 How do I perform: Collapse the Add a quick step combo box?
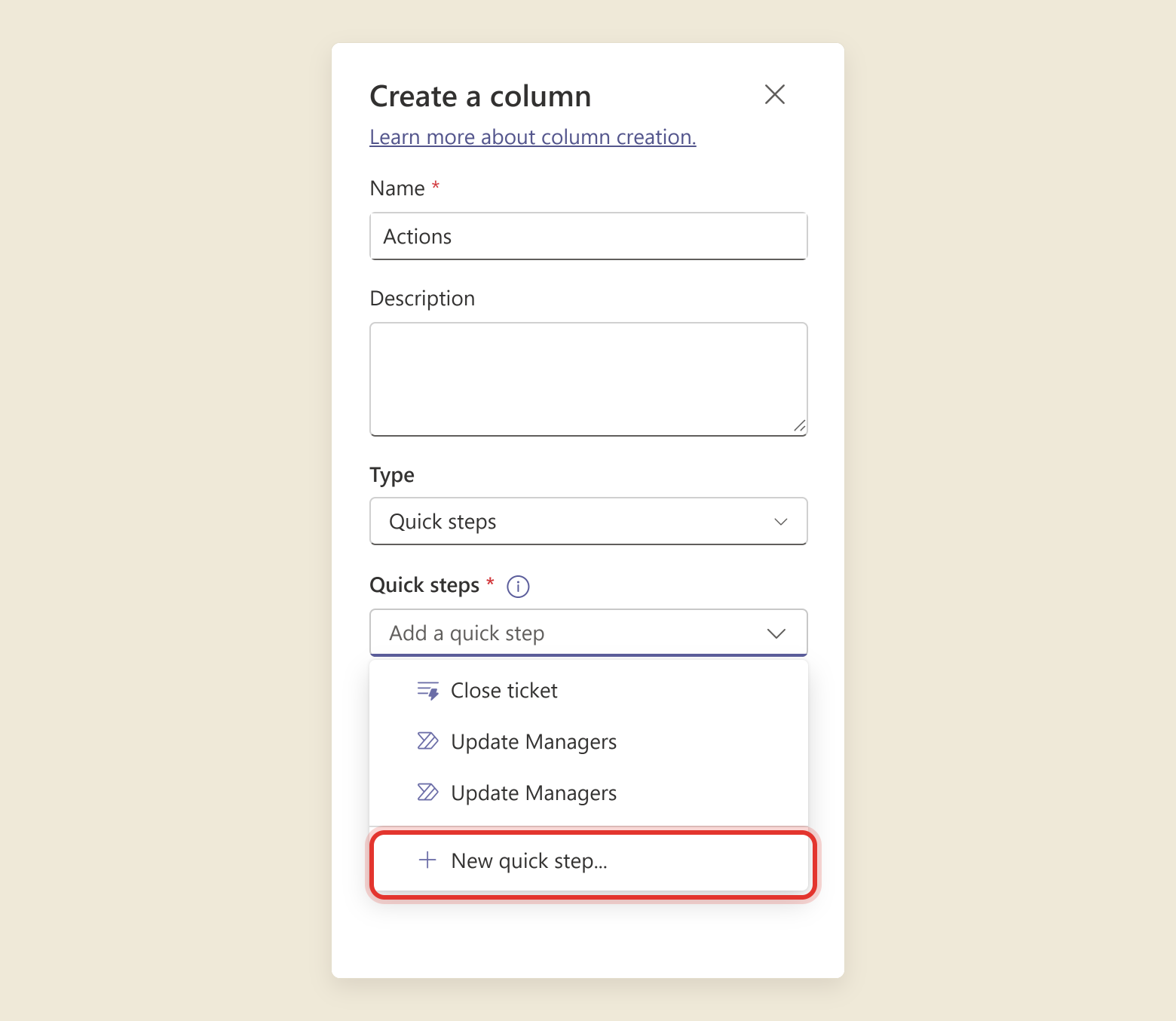[x=589, y=633]
